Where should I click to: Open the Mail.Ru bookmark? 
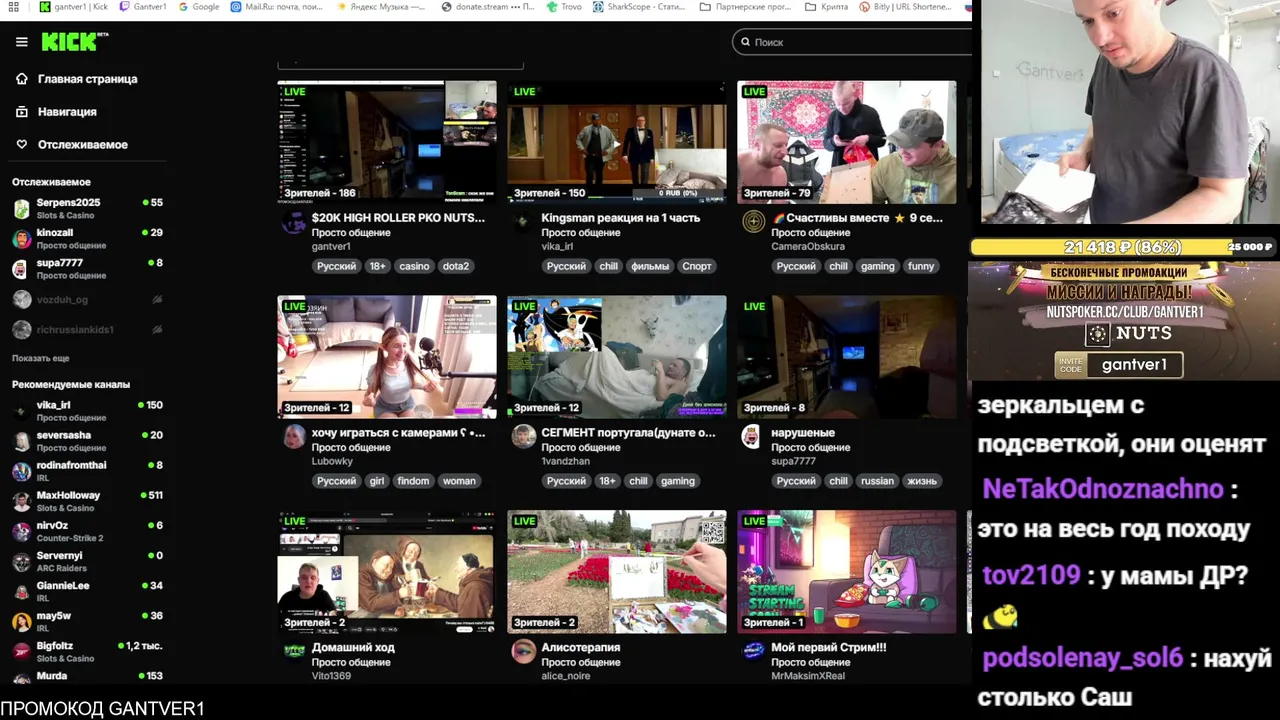277,7
